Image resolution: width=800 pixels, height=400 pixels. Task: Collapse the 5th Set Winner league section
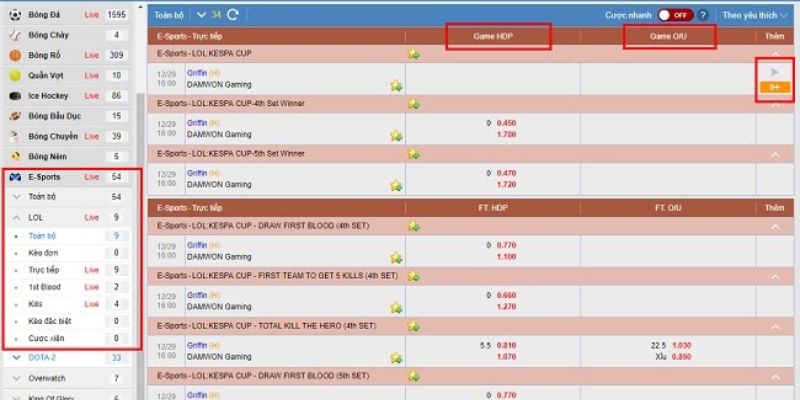(775, 154)
